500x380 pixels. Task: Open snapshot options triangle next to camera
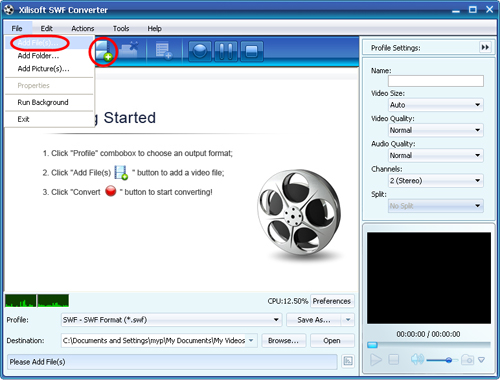pos(481,360)
